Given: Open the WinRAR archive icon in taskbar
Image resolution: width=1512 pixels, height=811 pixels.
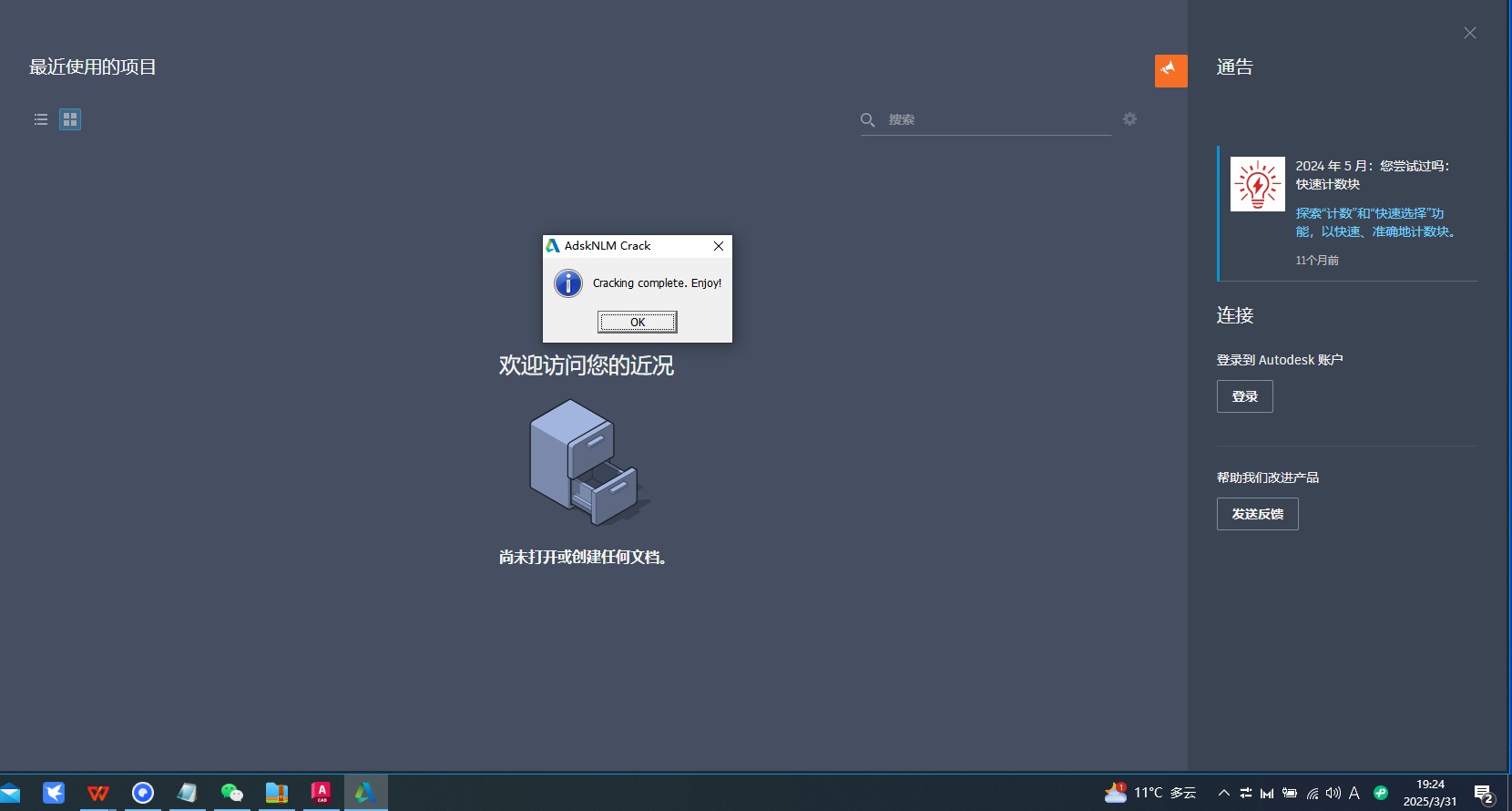Looking at the screenshot, I should pos(277,793).
